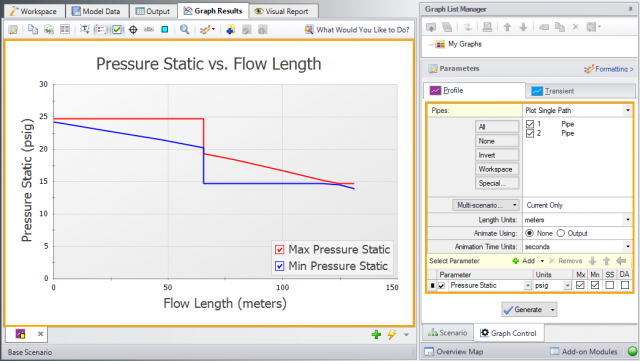Screen dimensions: 640x361
Task: Click the All pipes button
Action: [497, 127]
